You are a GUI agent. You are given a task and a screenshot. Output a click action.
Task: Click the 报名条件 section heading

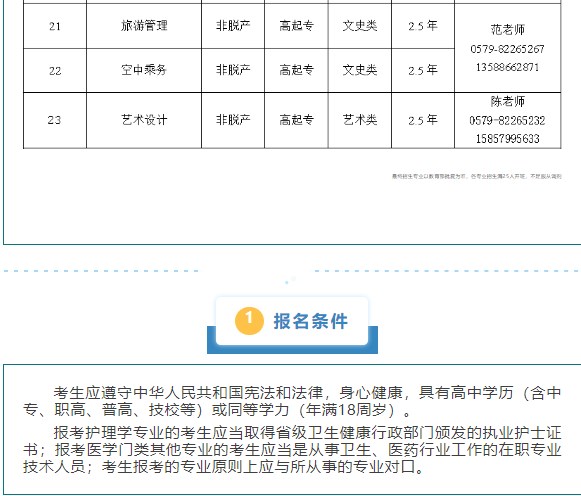coord(311,321)
